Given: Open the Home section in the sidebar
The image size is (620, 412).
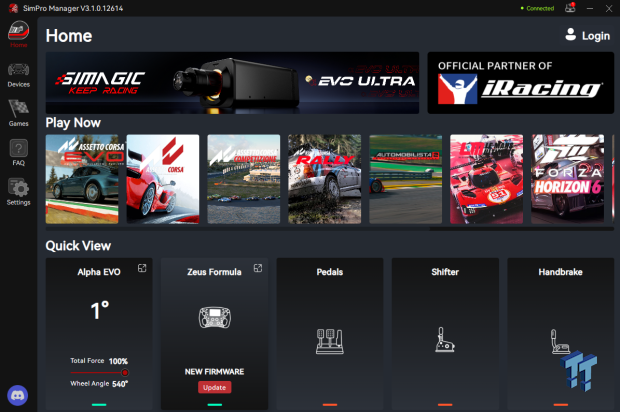Looking at the screenshot, I should coord(19,34).
